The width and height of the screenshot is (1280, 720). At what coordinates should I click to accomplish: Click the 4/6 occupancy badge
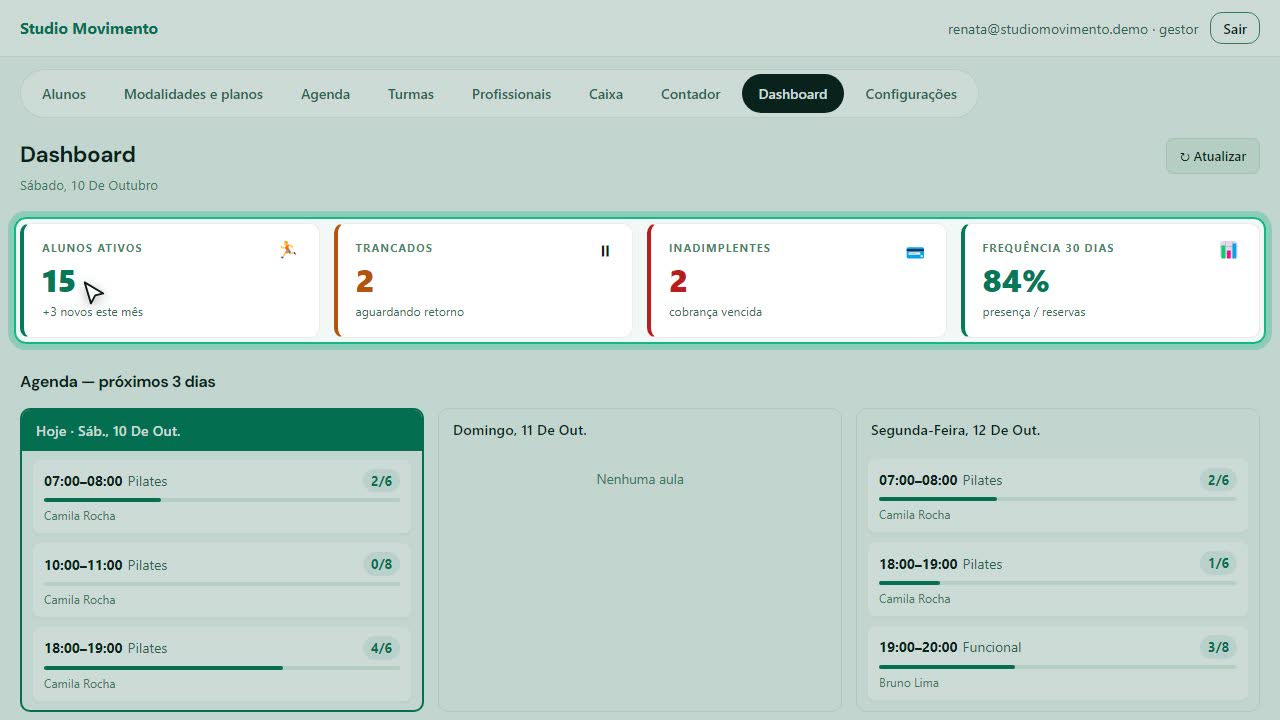point(381,648)
